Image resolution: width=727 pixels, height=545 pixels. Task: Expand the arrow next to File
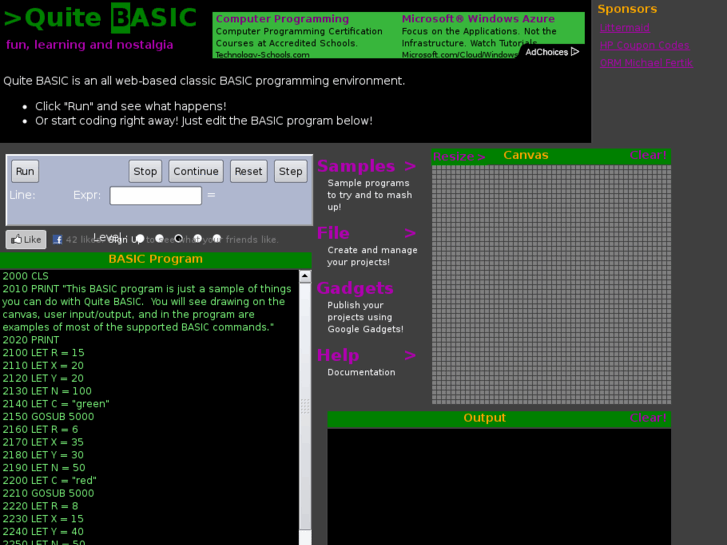click(x=410, y=233)
